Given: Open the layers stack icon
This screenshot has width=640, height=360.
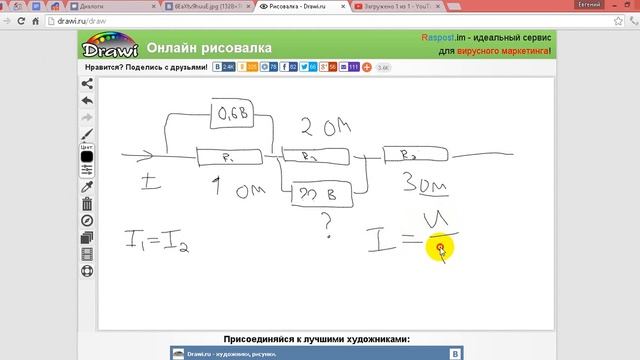Looking at the screenshot, I should [87, 238].
